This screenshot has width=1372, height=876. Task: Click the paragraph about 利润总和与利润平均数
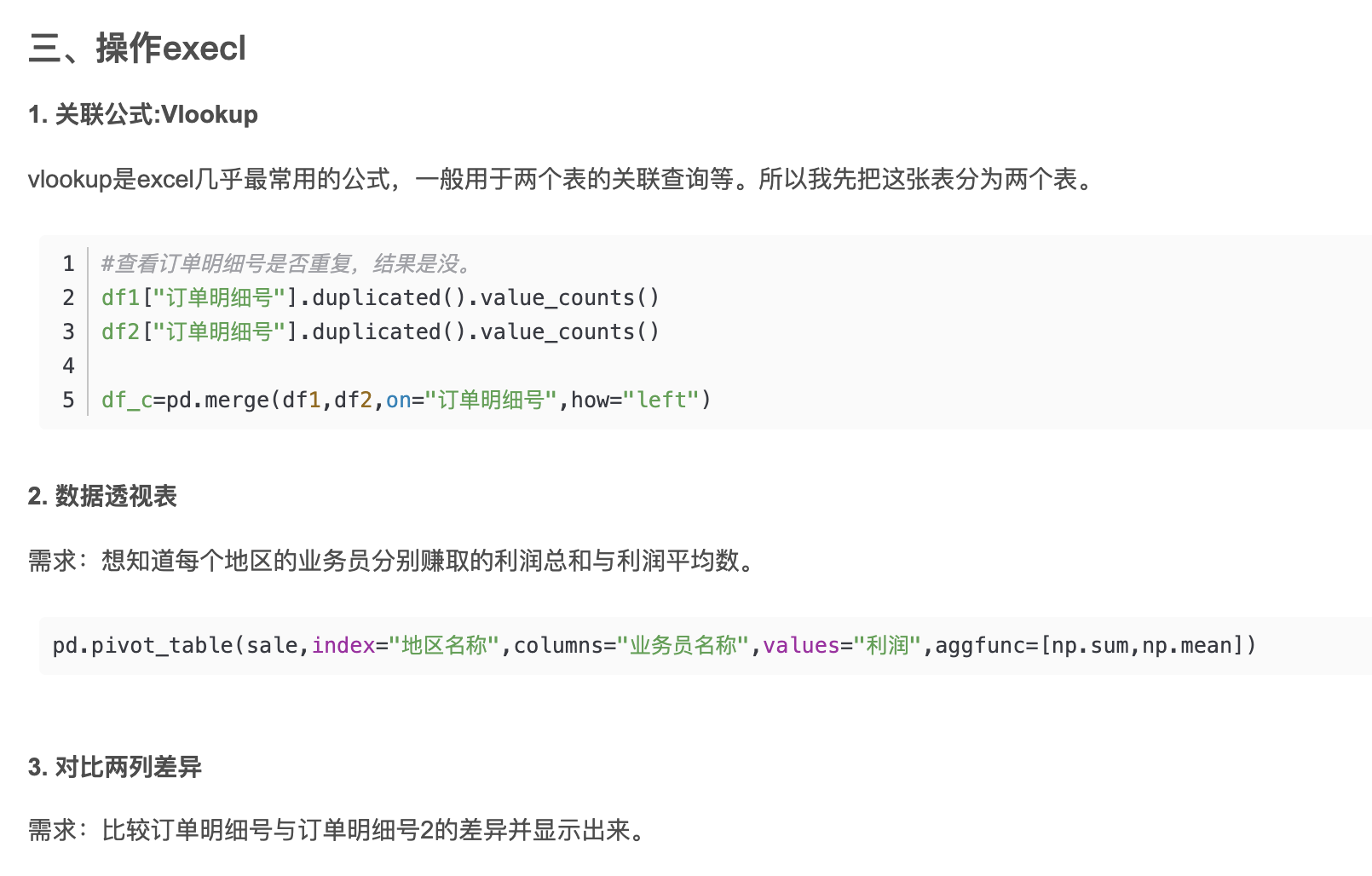coord(392,561)
